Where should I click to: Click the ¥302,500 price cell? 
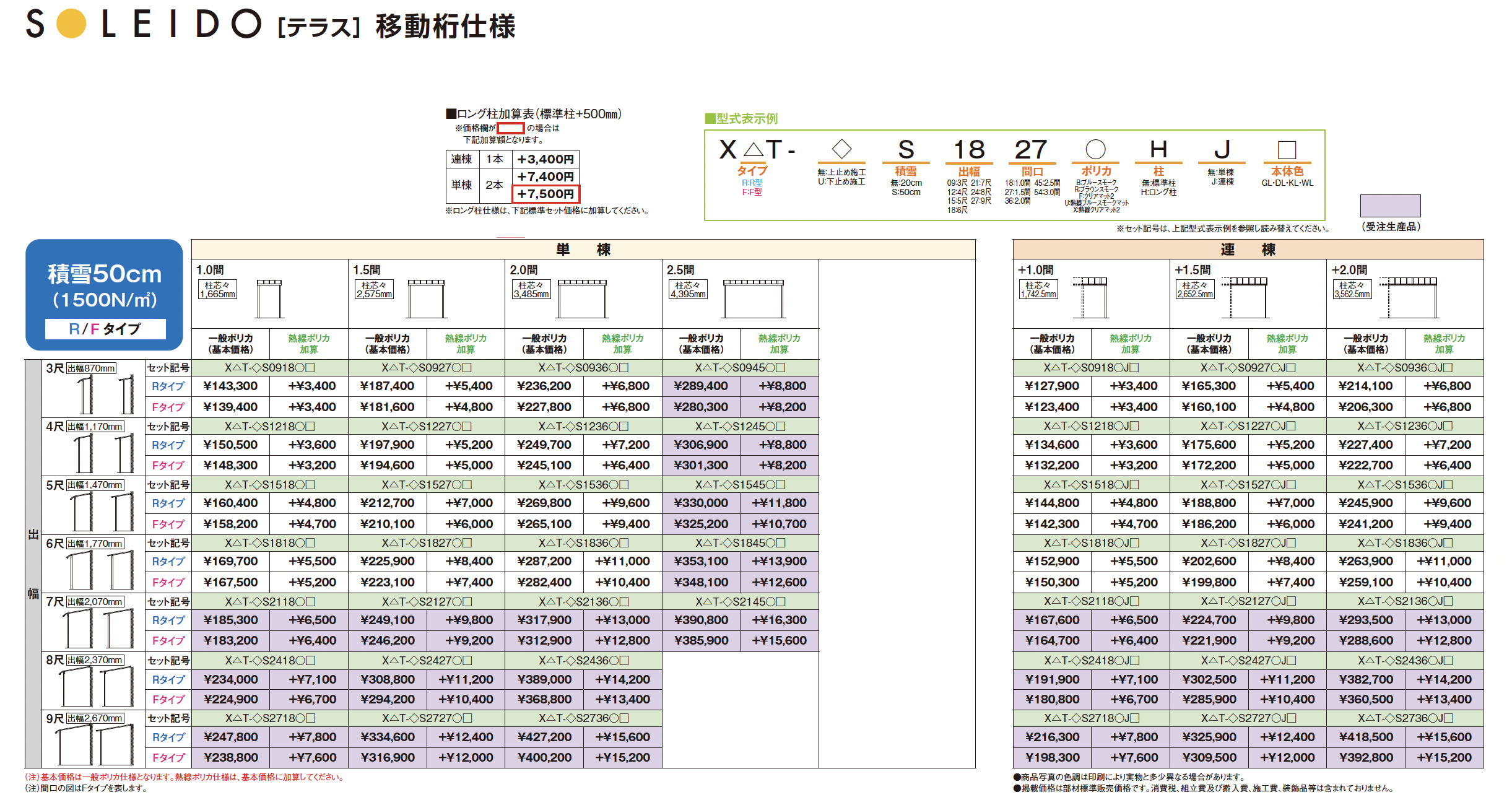[x=1209, y=680]
